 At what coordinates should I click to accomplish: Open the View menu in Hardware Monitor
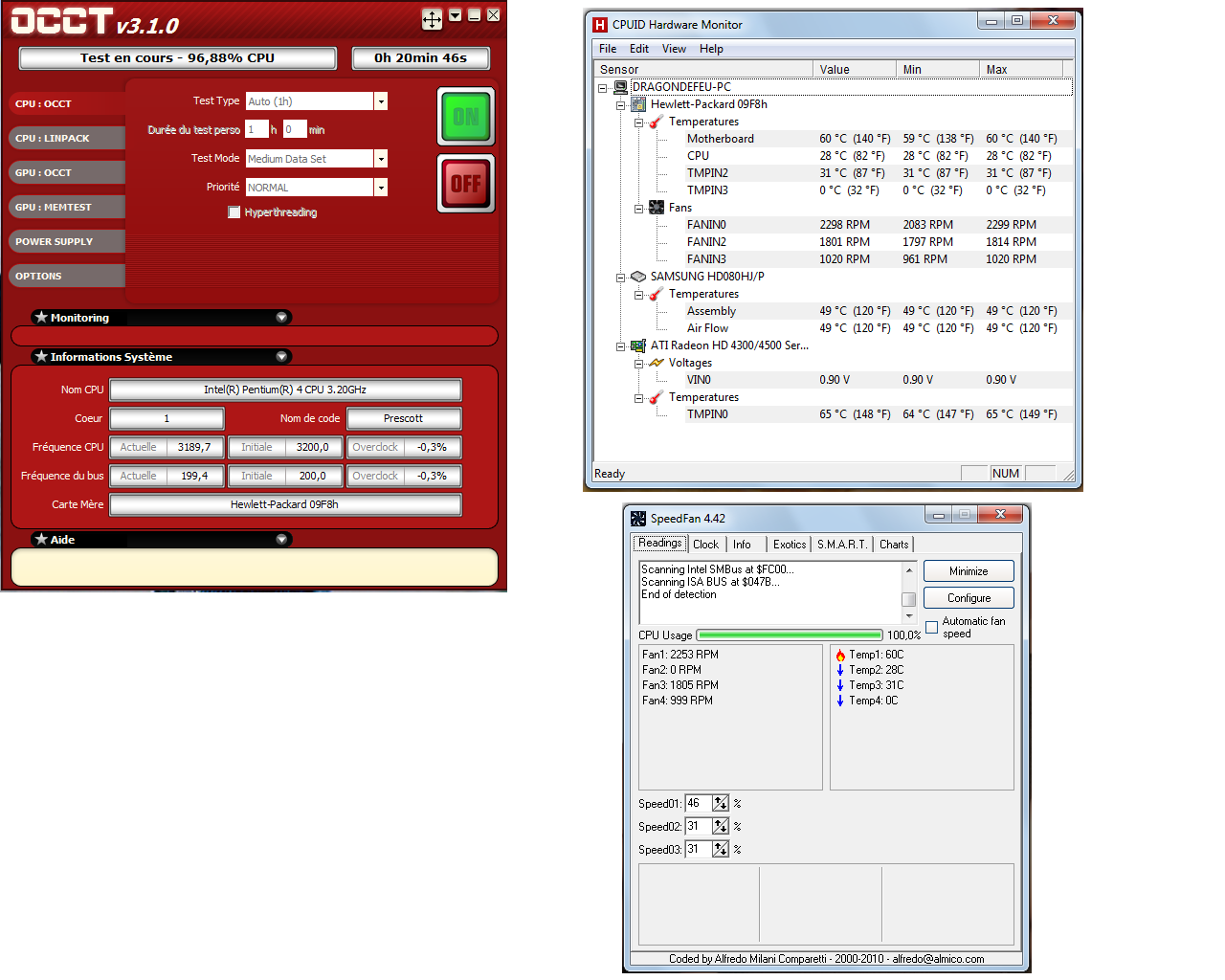pyautogui.click(x=674, y=49)
